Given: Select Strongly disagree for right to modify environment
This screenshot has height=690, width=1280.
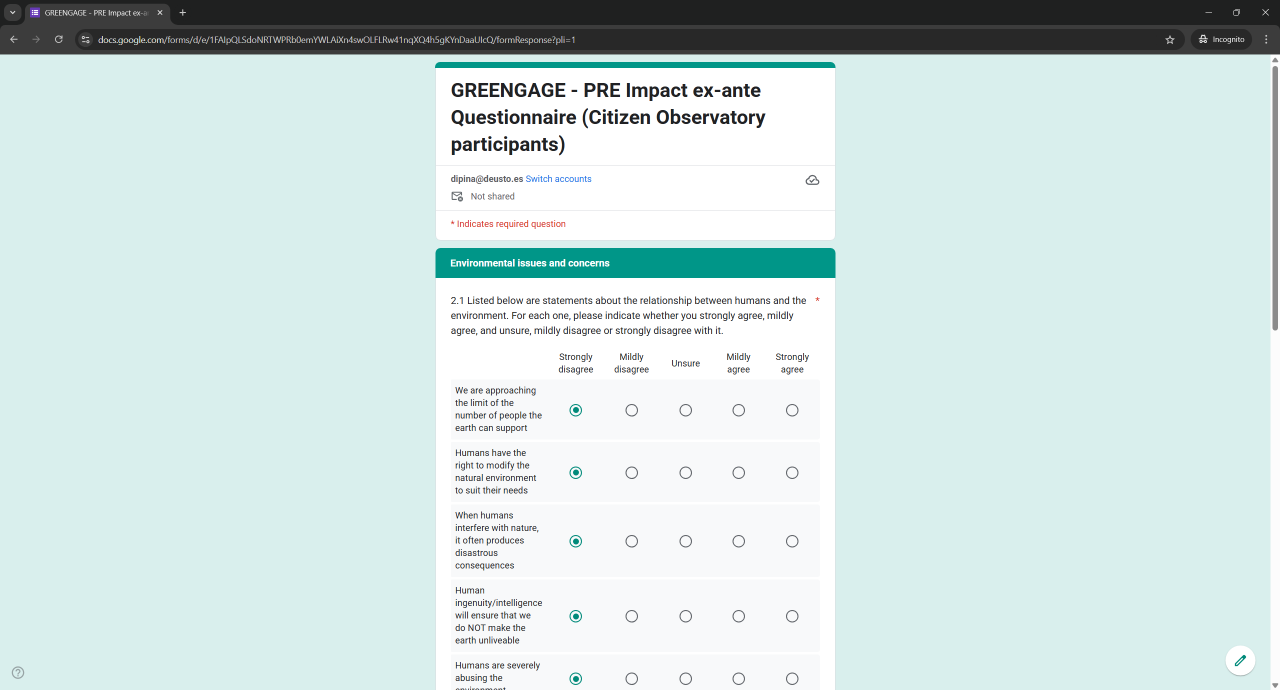Looking at the screenshot, I should point(576,472).
